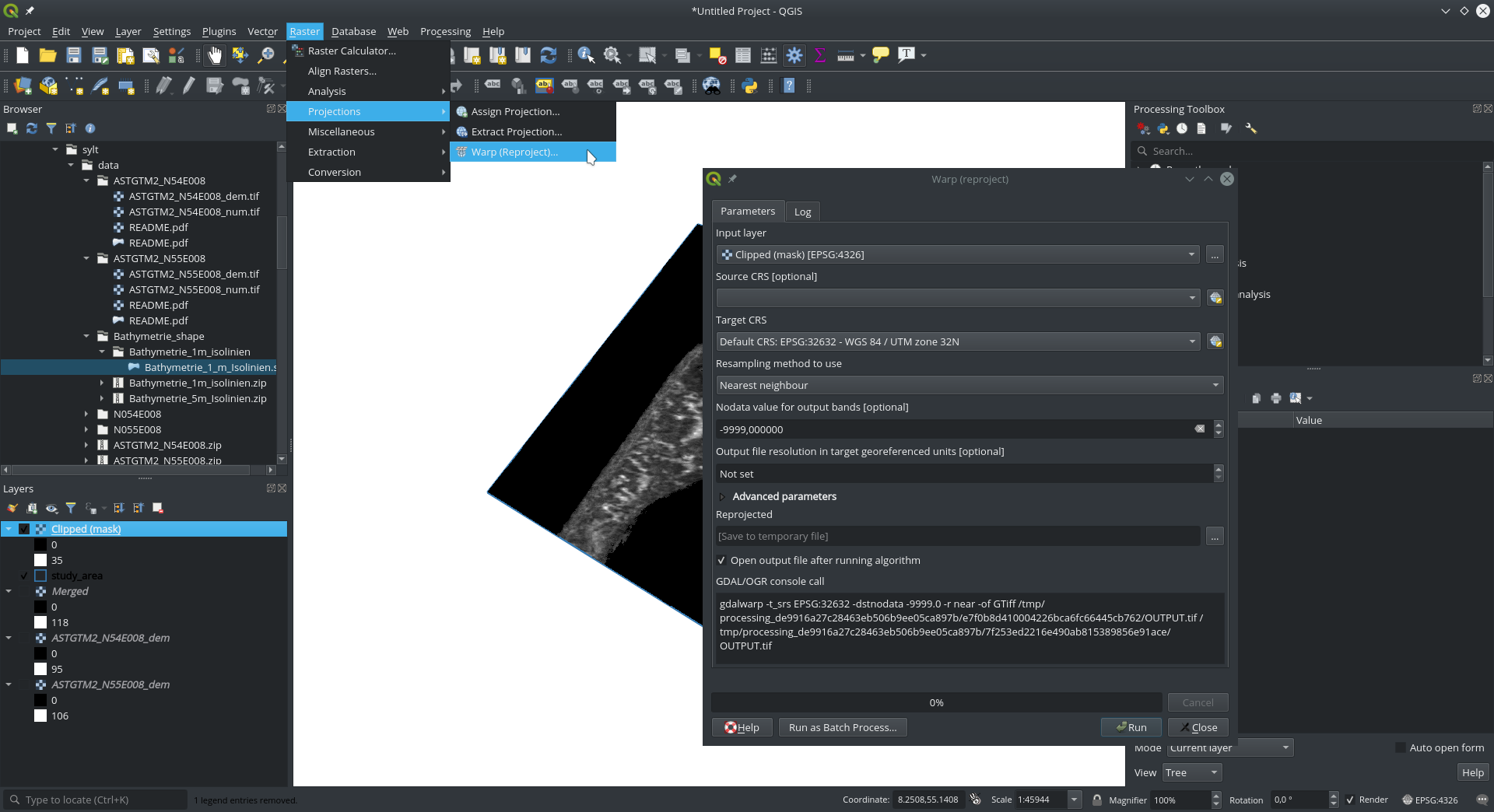Switch to the Log tab
The width and height of the screenshot is (1494, 812).
coord(802,212)
